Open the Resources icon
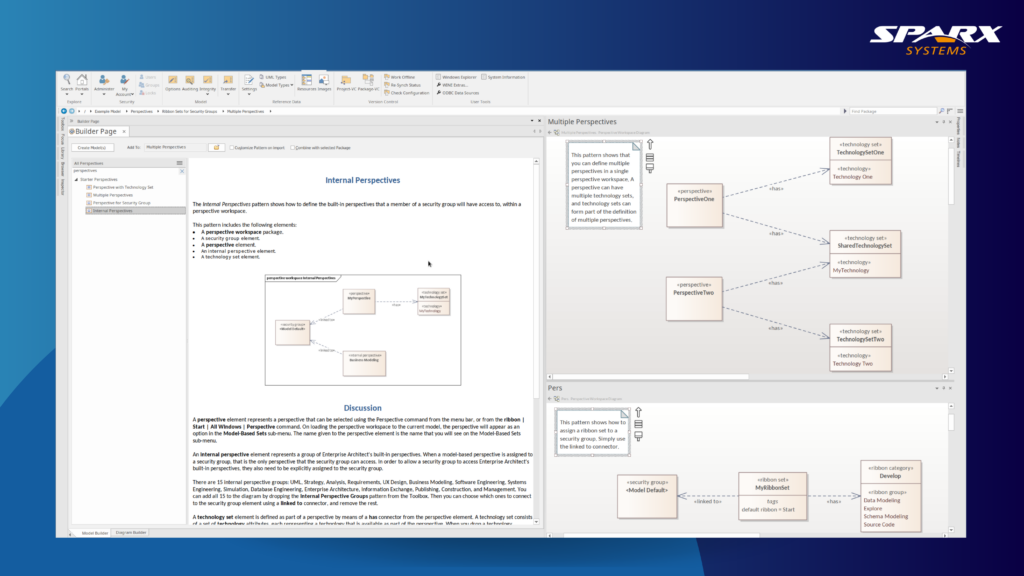The height and width of the screenshot is (576, 1024). coord(306,83)
